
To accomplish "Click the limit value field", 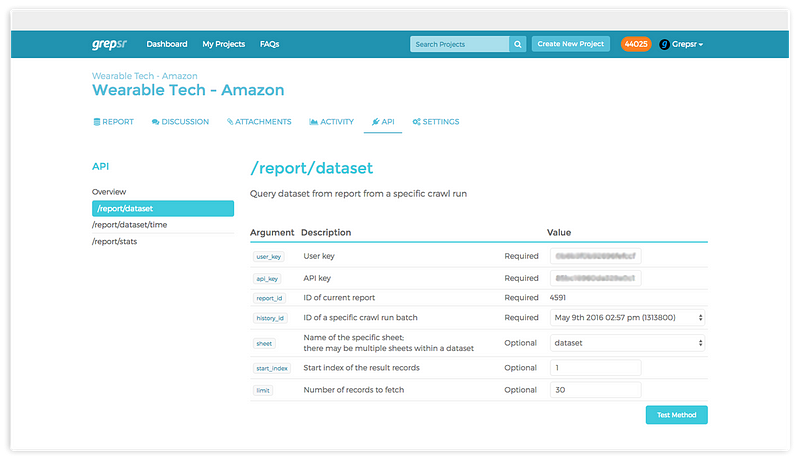I will [595, 390].
